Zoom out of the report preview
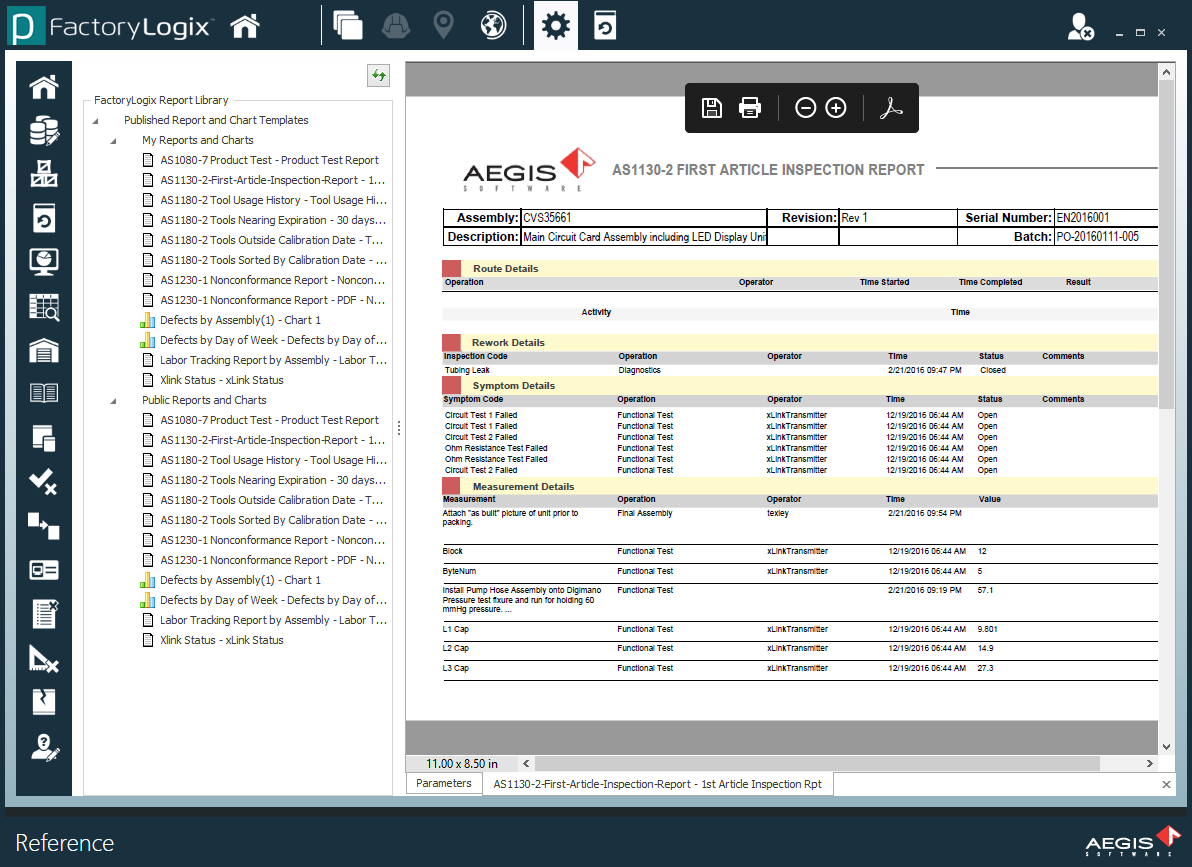The height and width of the screenshot is (867, 1192). point(806,107)
